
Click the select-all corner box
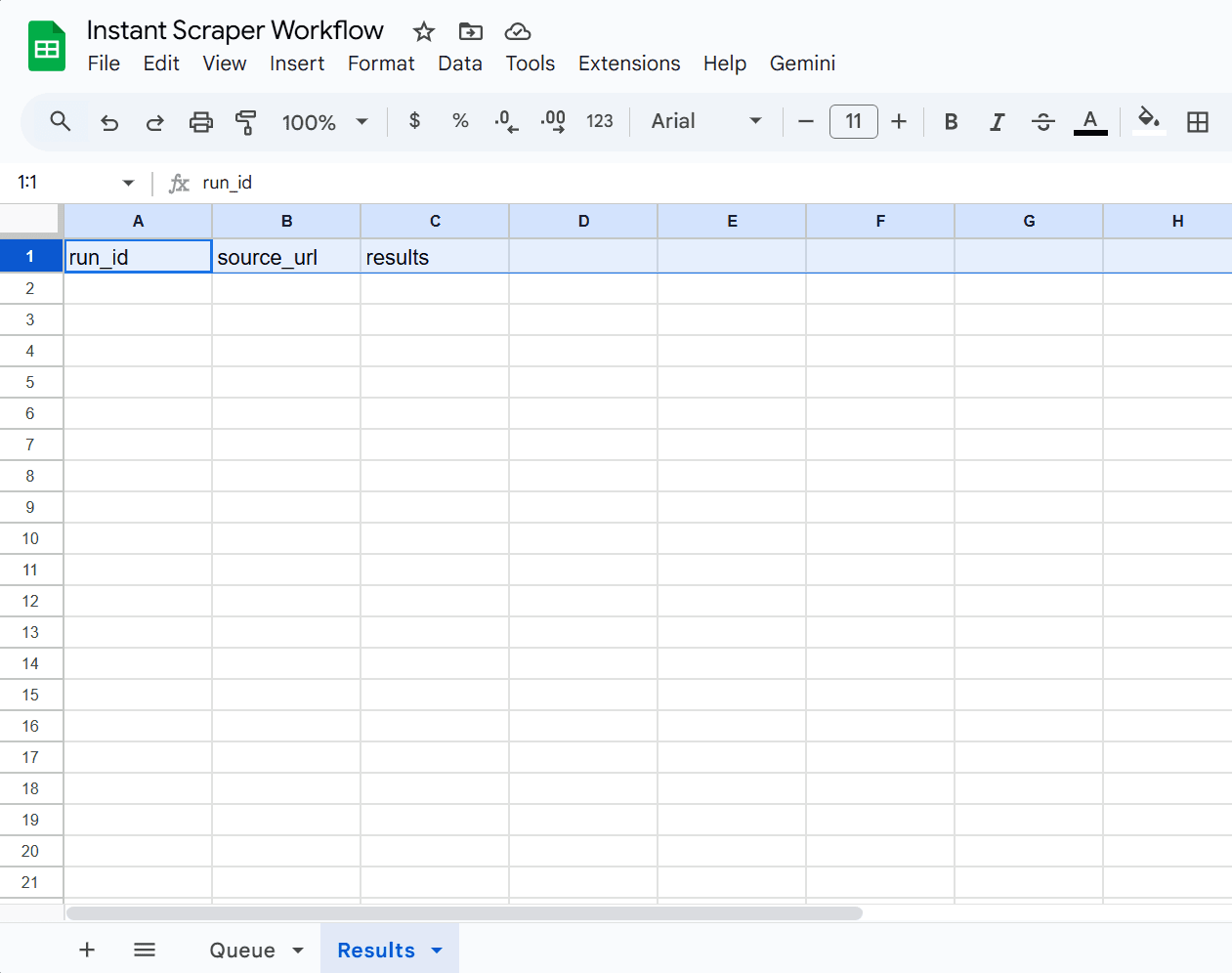pyautogui.click(x=30, y=222)
